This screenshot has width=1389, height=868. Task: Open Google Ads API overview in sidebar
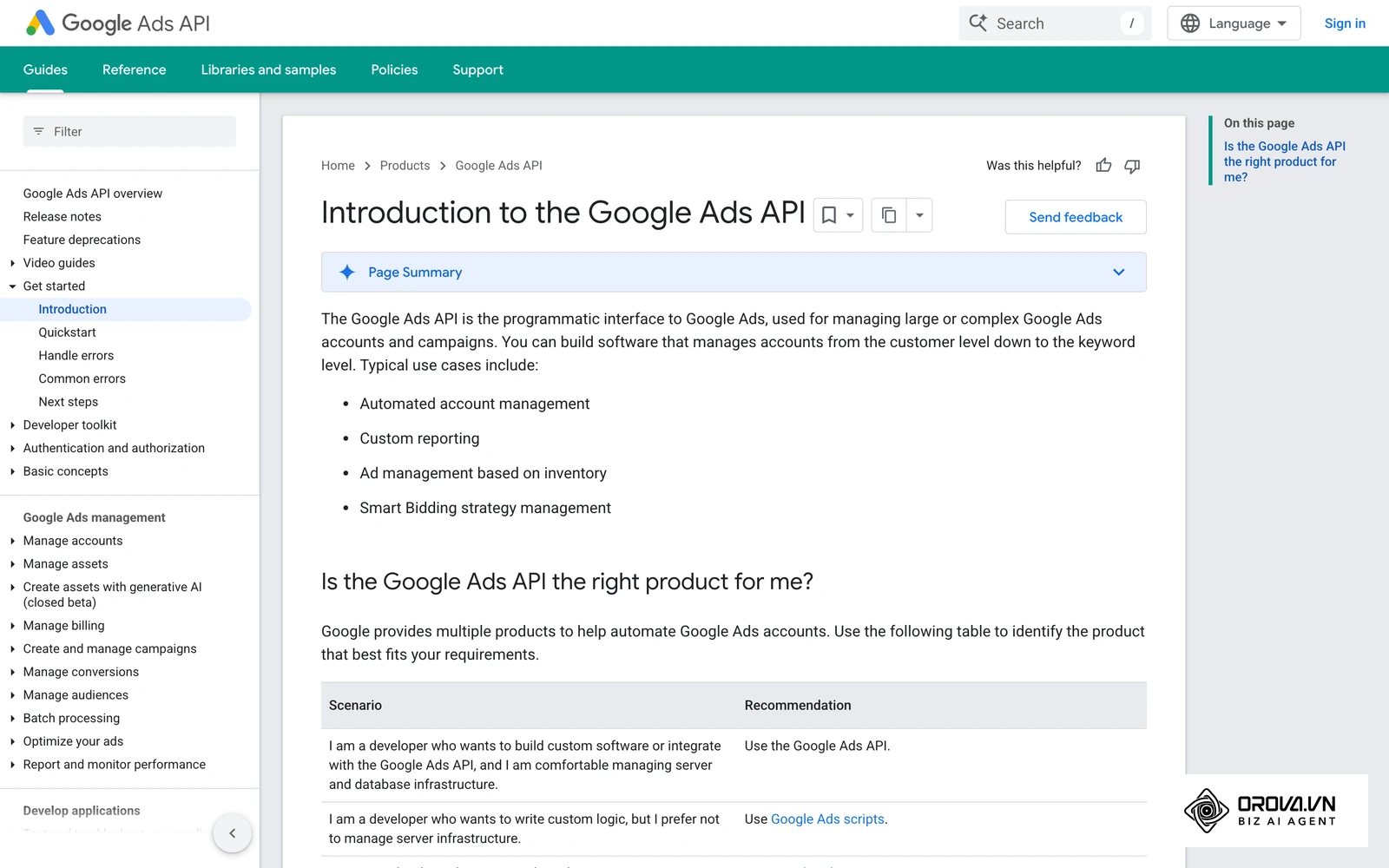click(93, 194)
